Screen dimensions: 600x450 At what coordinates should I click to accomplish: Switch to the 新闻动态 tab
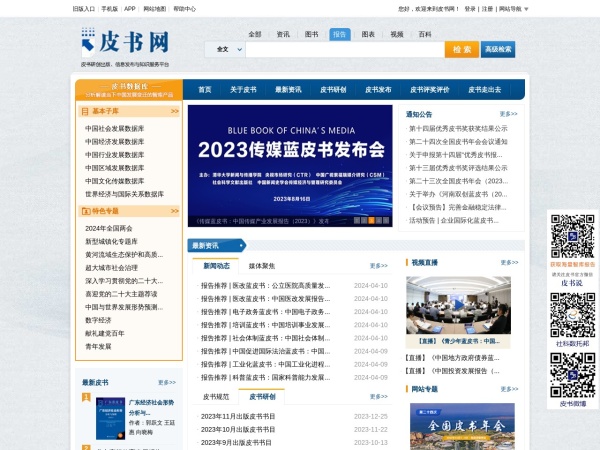coord(216,266)
